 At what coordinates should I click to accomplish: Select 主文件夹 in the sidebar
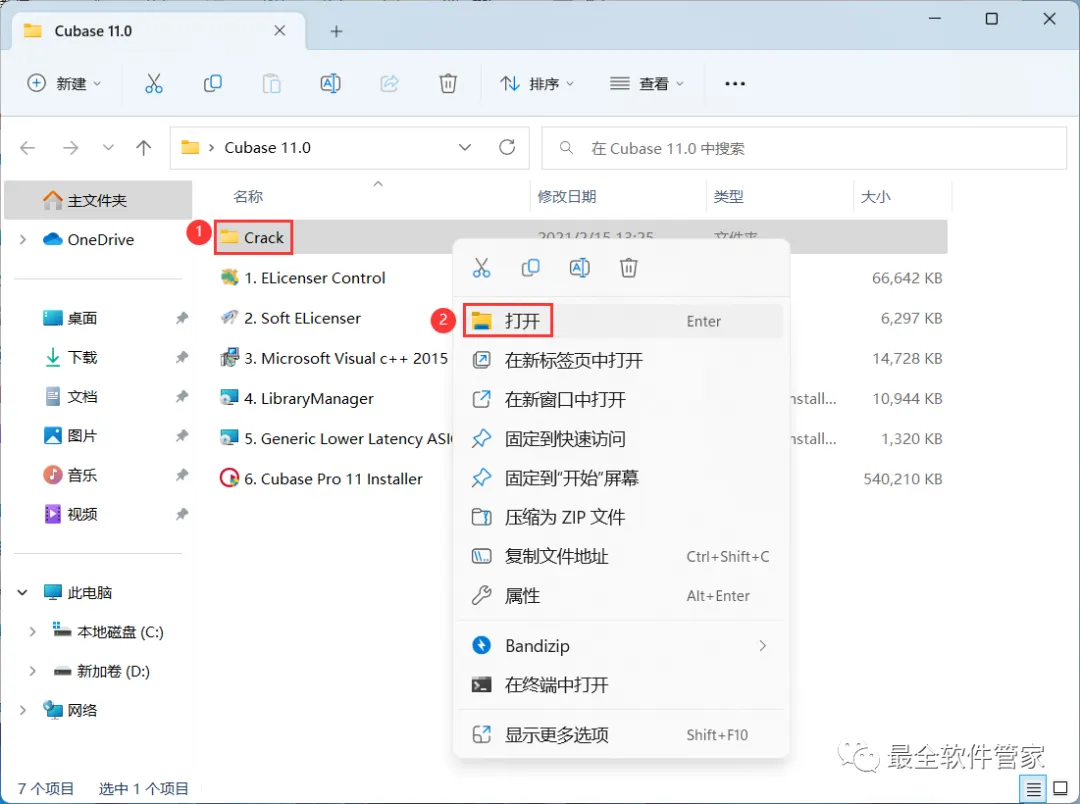[x=98, y=200]
